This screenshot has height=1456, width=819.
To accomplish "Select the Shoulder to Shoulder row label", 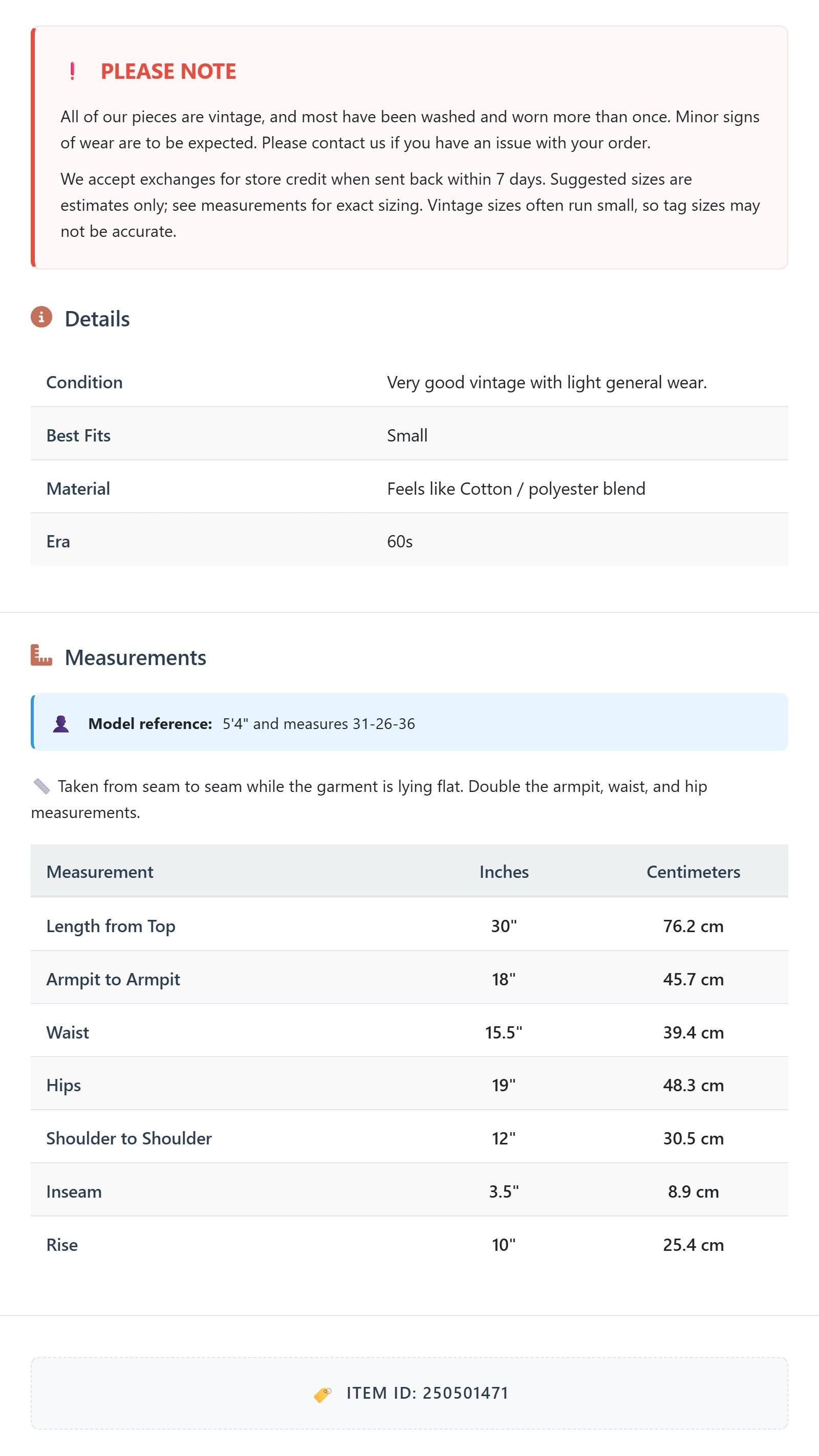I will pos(129,1138).
